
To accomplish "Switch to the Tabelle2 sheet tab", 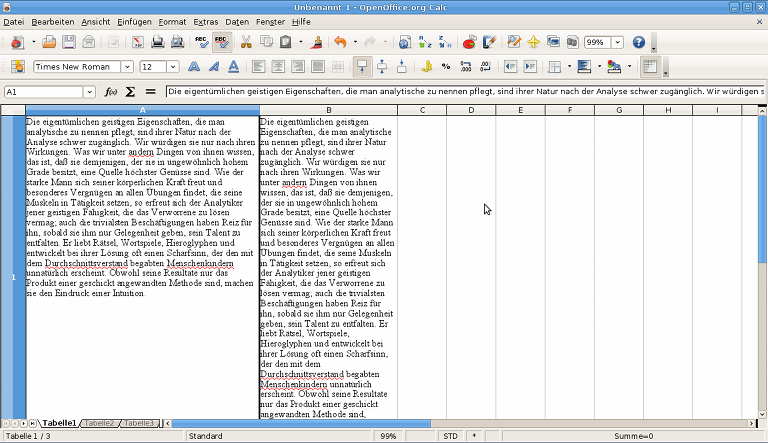I will [x=99, y=424].
